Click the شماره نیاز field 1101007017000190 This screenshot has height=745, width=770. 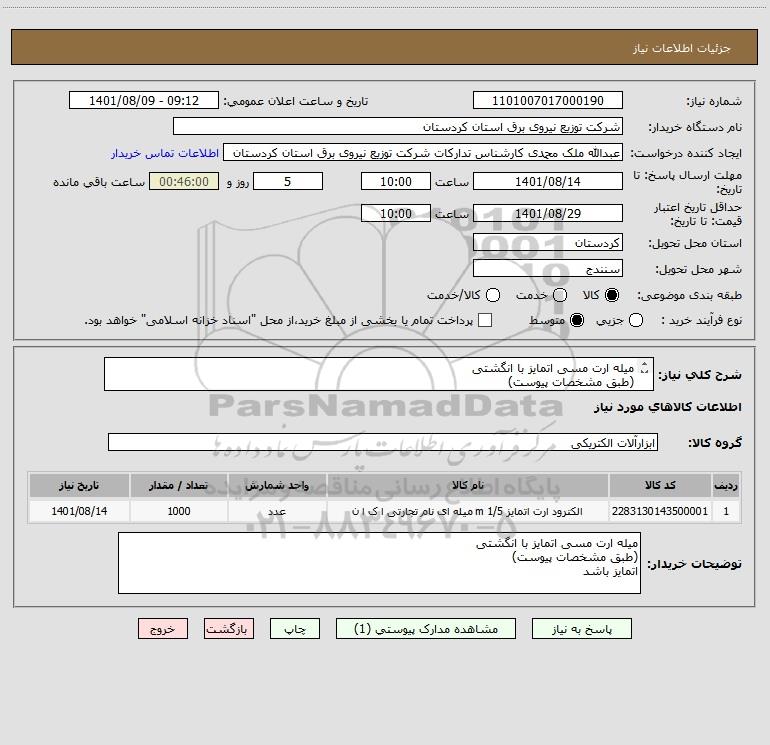[548, 100]
